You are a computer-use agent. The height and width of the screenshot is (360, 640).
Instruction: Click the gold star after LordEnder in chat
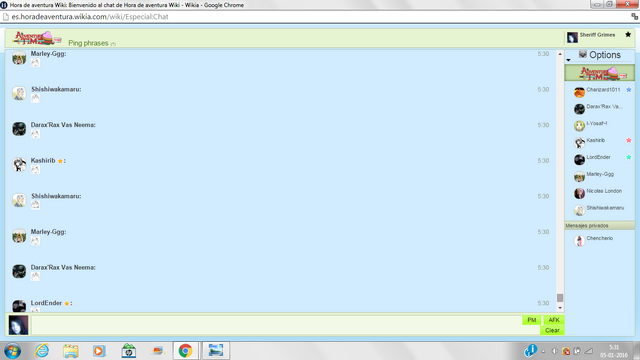point(67,303)
